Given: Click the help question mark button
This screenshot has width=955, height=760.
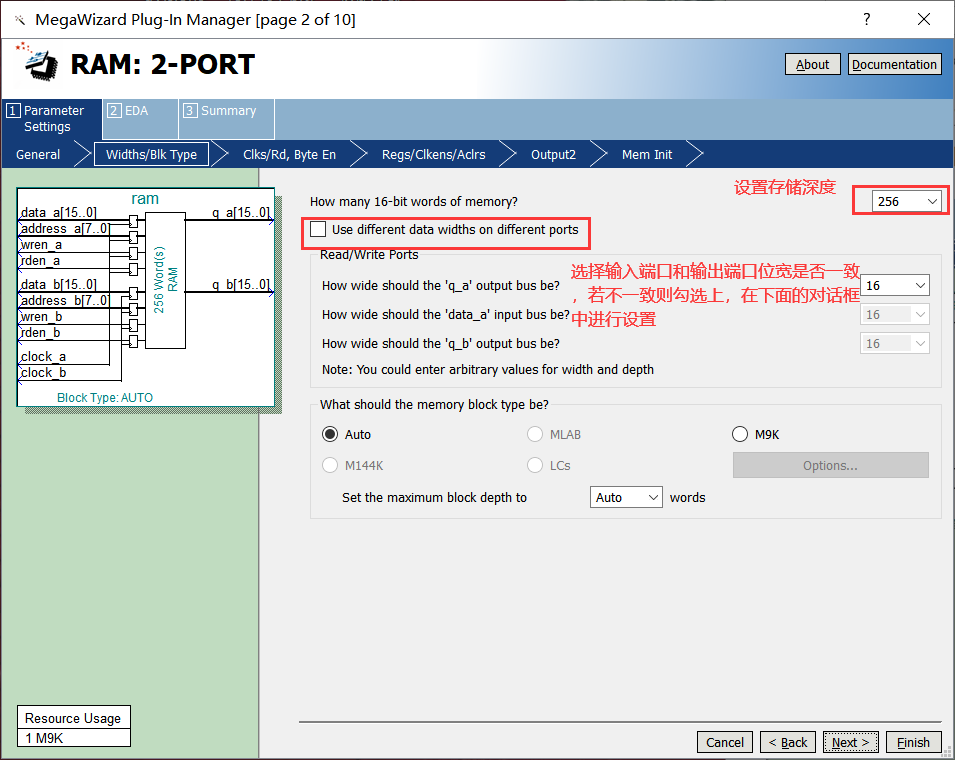Looking at the screenshot, I should tap(866, 20).
